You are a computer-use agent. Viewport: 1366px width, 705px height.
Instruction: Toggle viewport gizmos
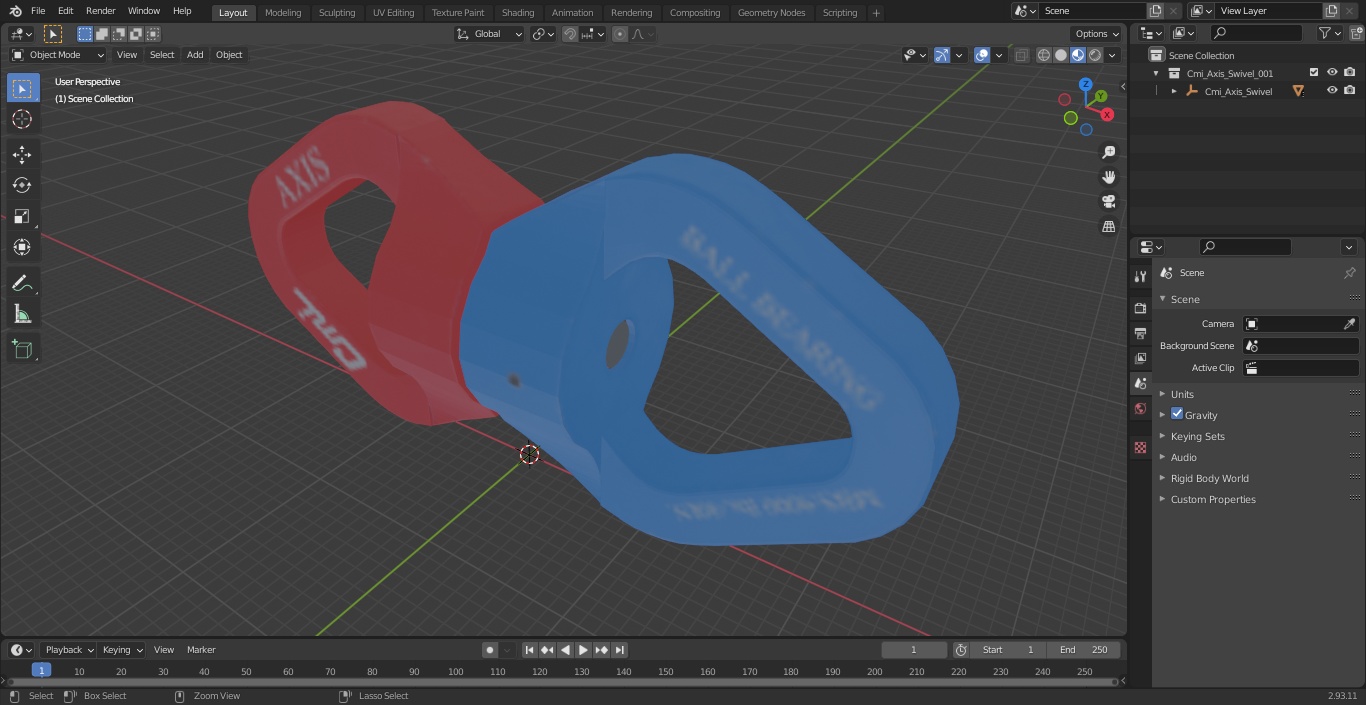click(x=941, y=55)
